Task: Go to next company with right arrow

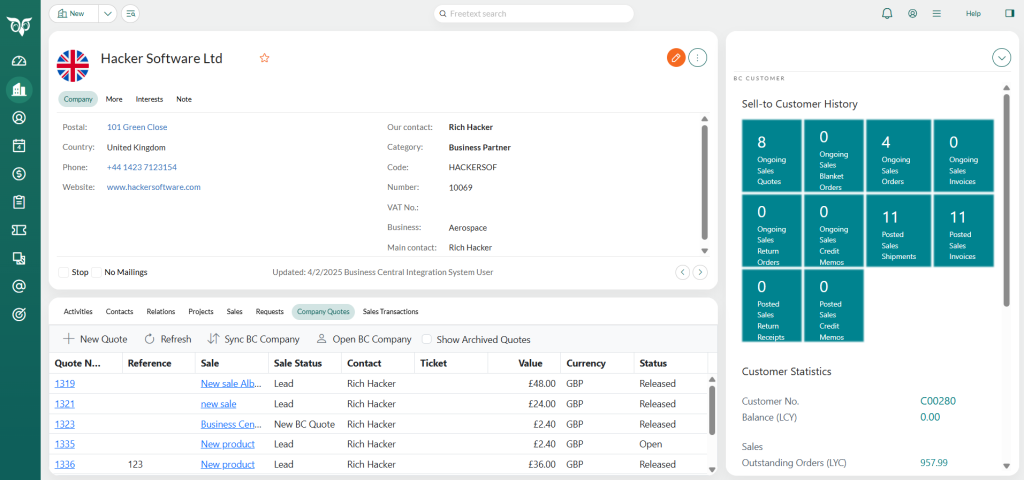Action: [700, 272]
